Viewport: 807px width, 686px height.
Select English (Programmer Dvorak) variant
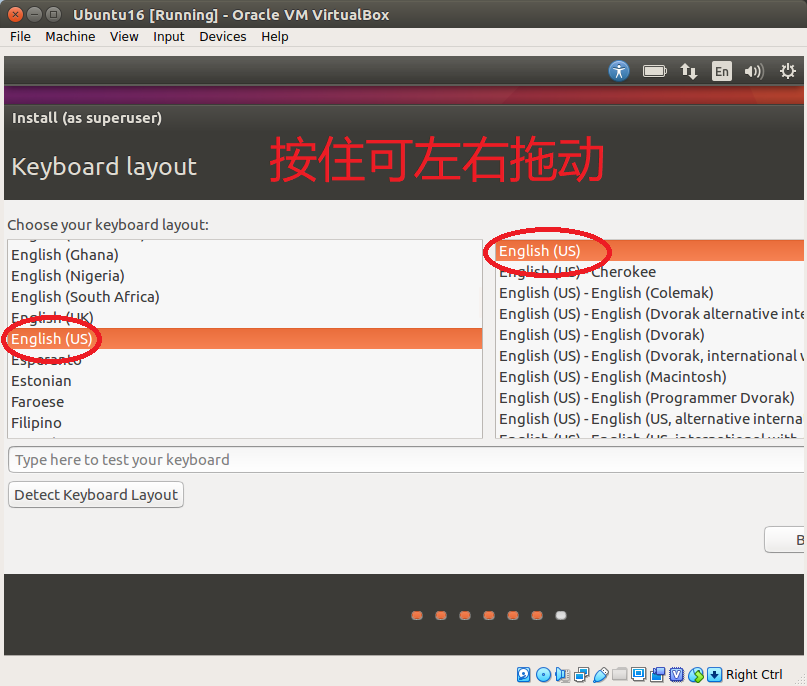pos(650,398)
